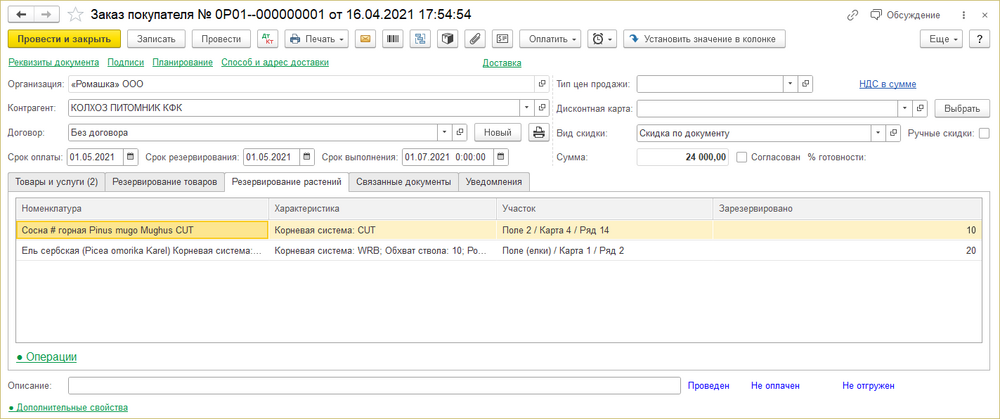Click the Дт/Кт postings icon

click(267, 39)
